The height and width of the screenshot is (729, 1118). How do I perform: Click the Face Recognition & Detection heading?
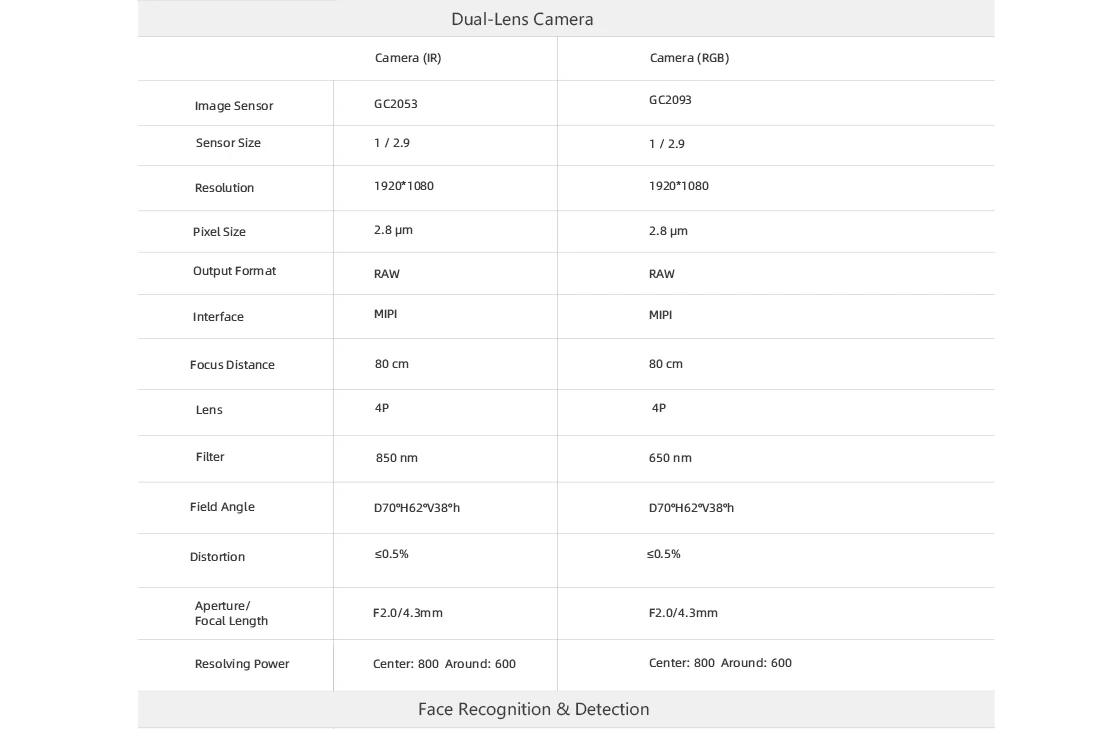tap(533, 709)
